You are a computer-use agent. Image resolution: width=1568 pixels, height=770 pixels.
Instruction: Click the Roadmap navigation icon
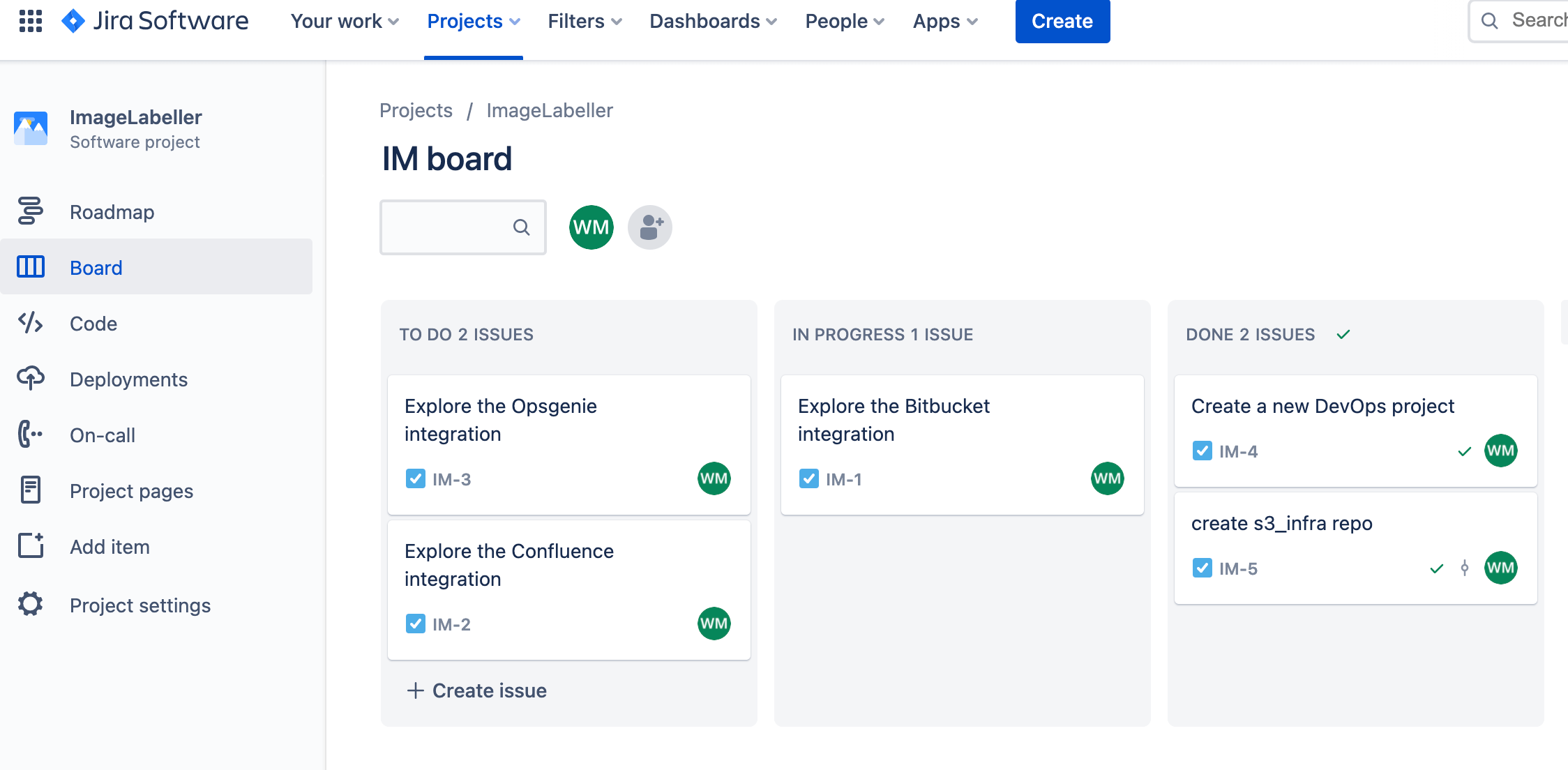tap(30, 211)
